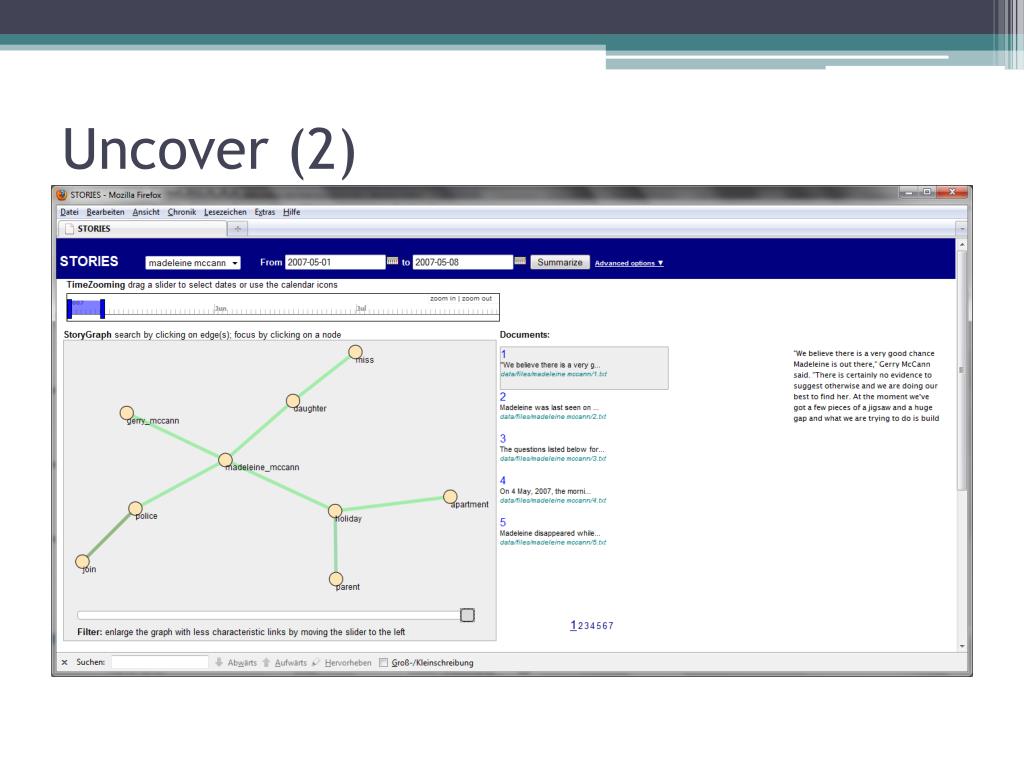Click the right timeline slider handle

[103, 309]
